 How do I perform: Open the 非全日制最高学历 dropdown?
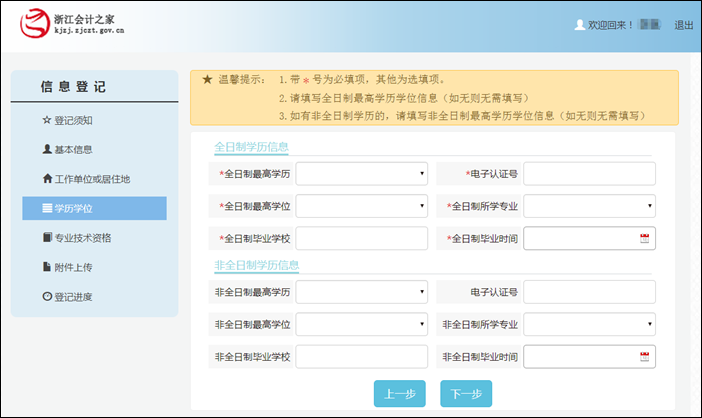pos(361,292)
